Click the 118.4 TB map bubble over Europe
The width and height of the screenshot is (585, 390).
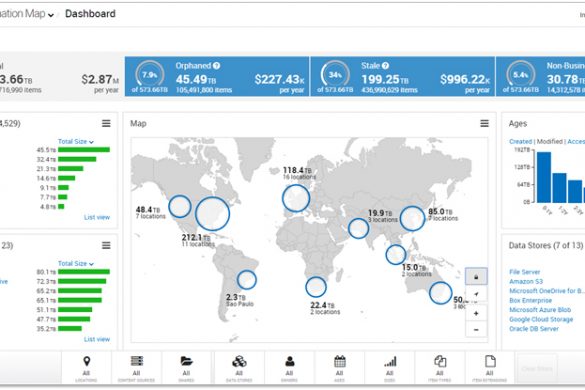click(x=296, y=198)
